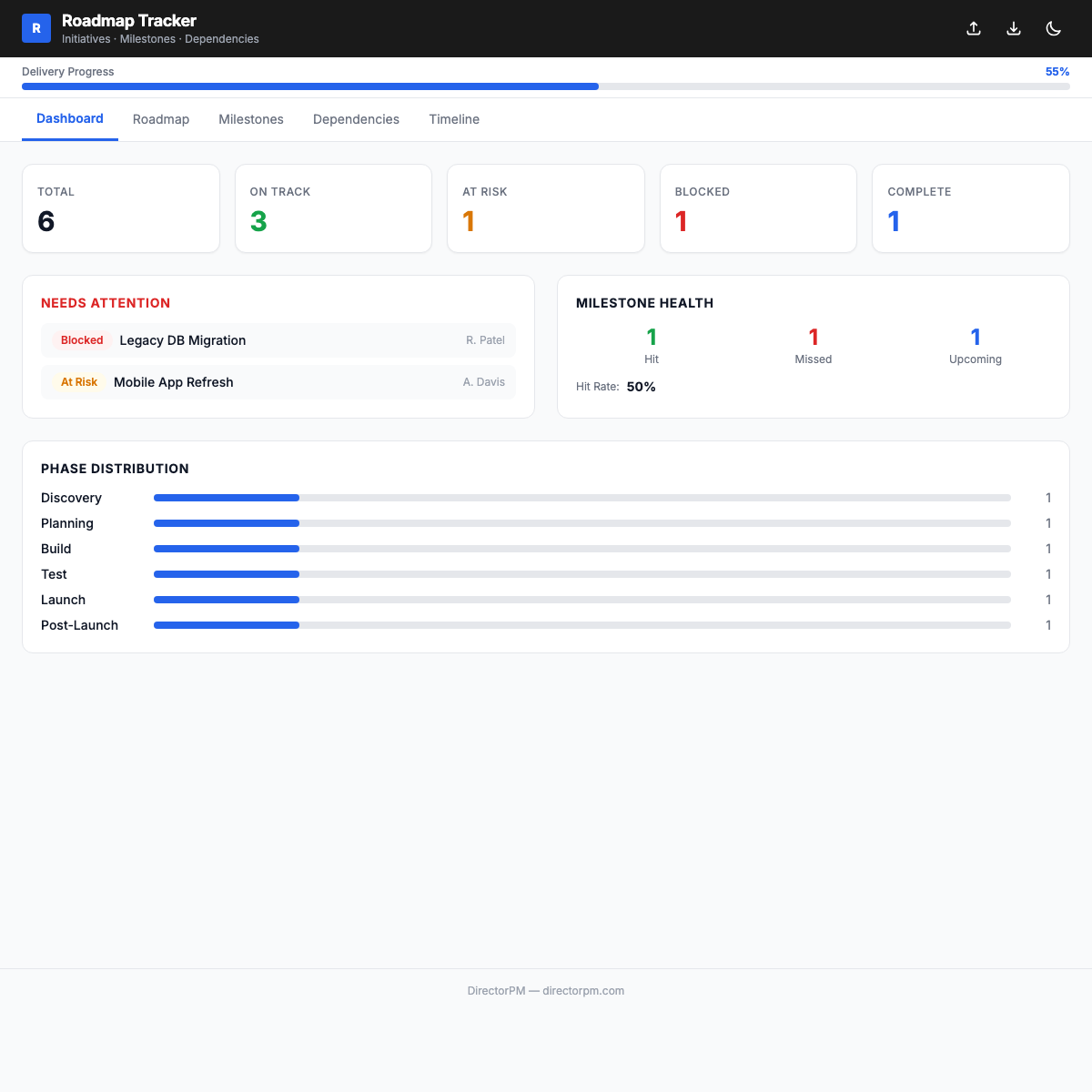
Task: Click the At Risk status badge
Action: [79, 382]
